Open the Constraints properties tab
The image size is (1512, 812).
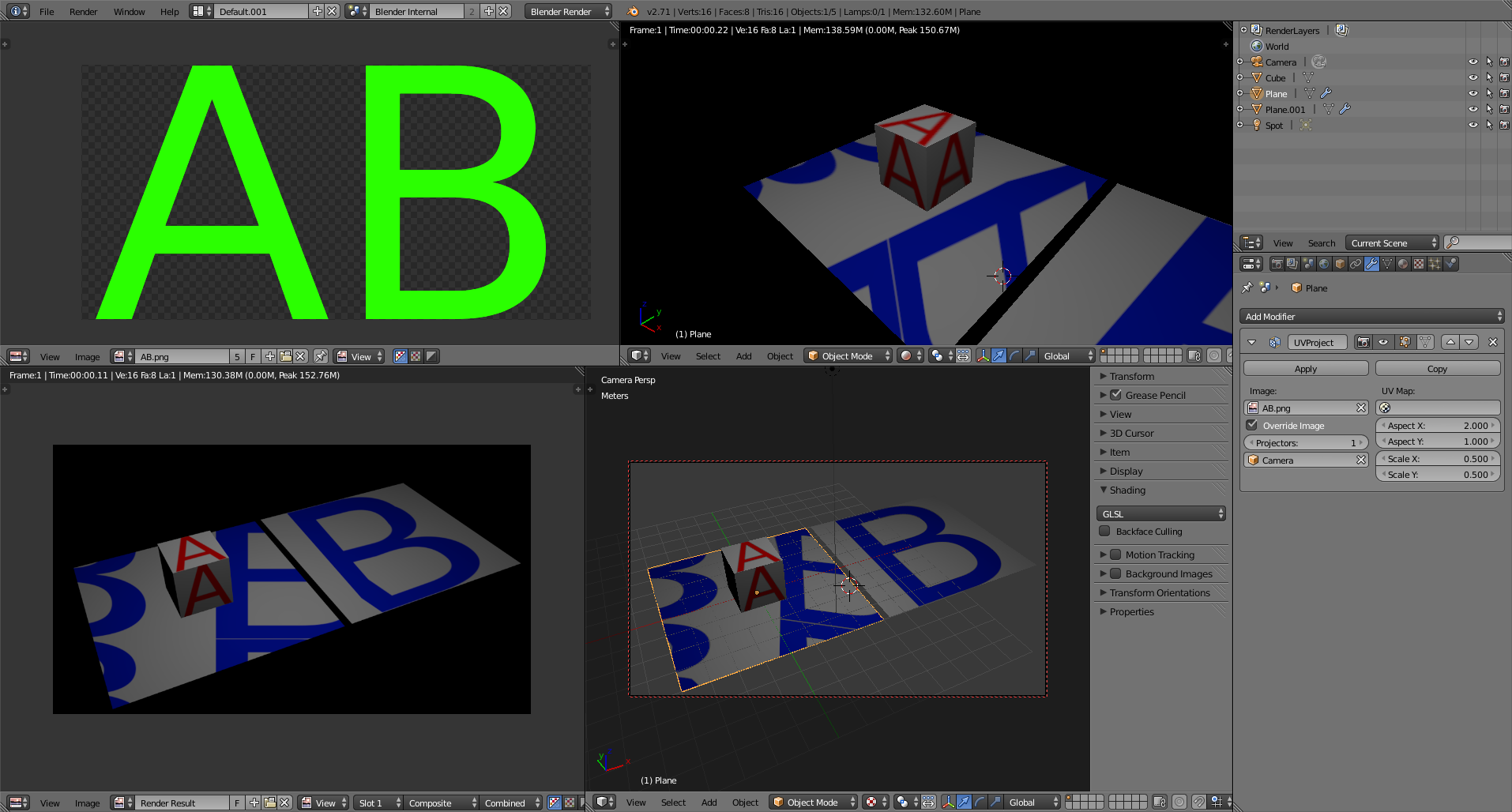click(x=1356, y=264)
